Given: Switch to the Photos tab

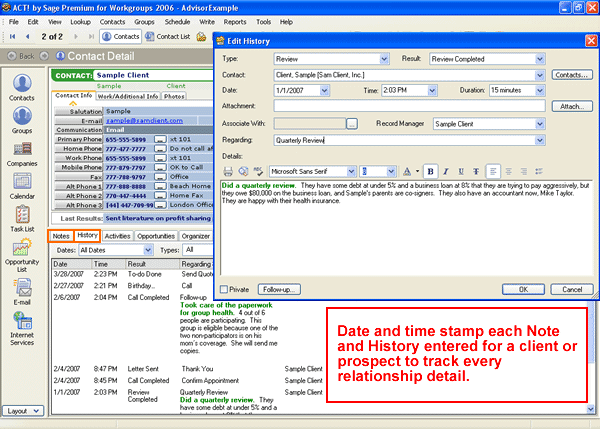Looking at the screenshot, I should (174, 96).
